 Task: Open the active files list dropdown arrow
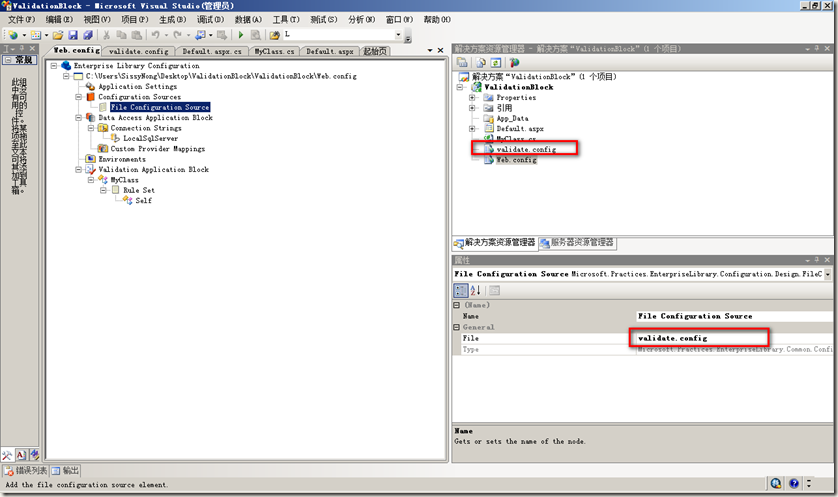click(430, 50)
